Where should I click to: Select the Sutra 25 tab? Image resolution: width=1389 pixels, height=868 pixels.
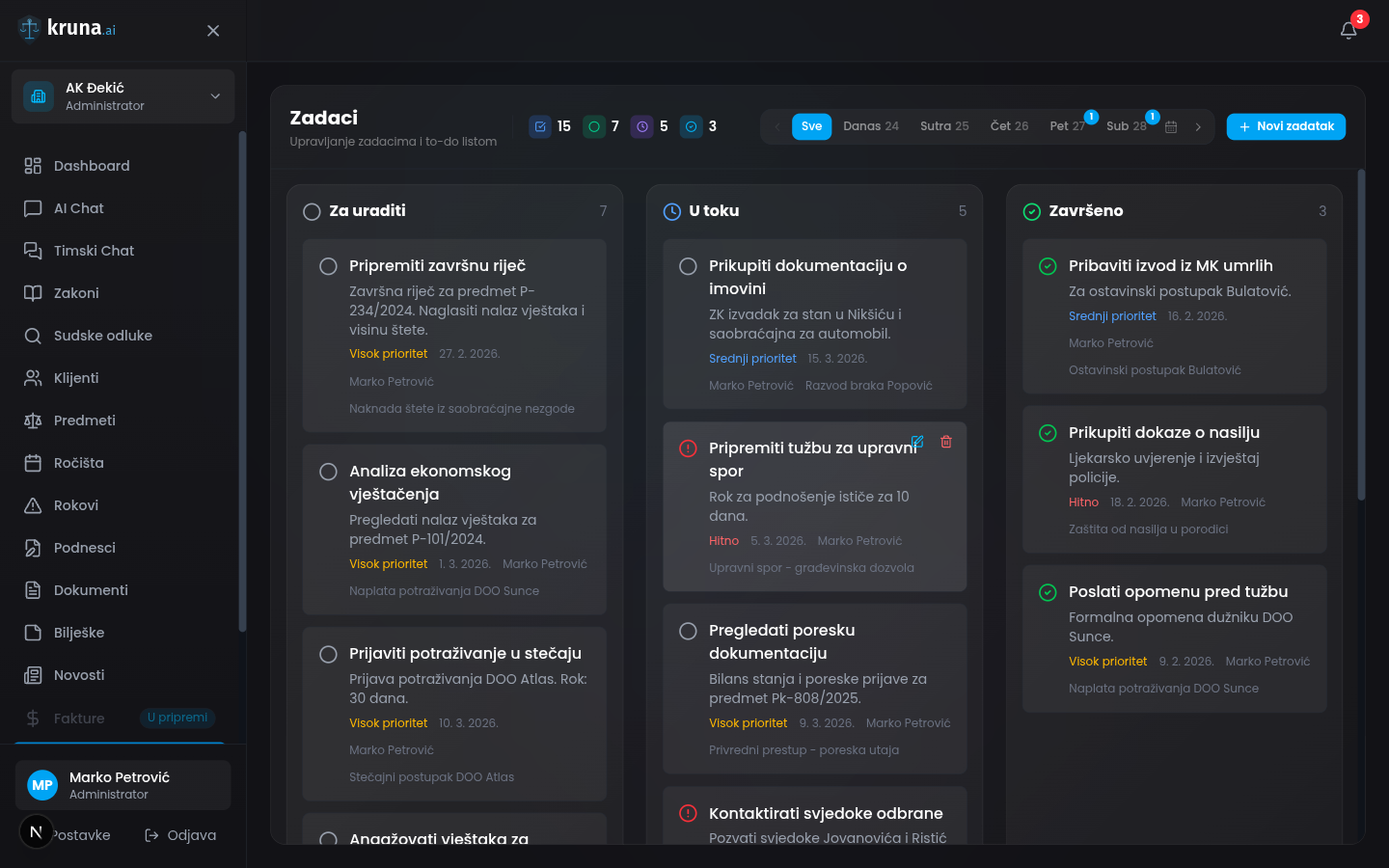[944, 126]
